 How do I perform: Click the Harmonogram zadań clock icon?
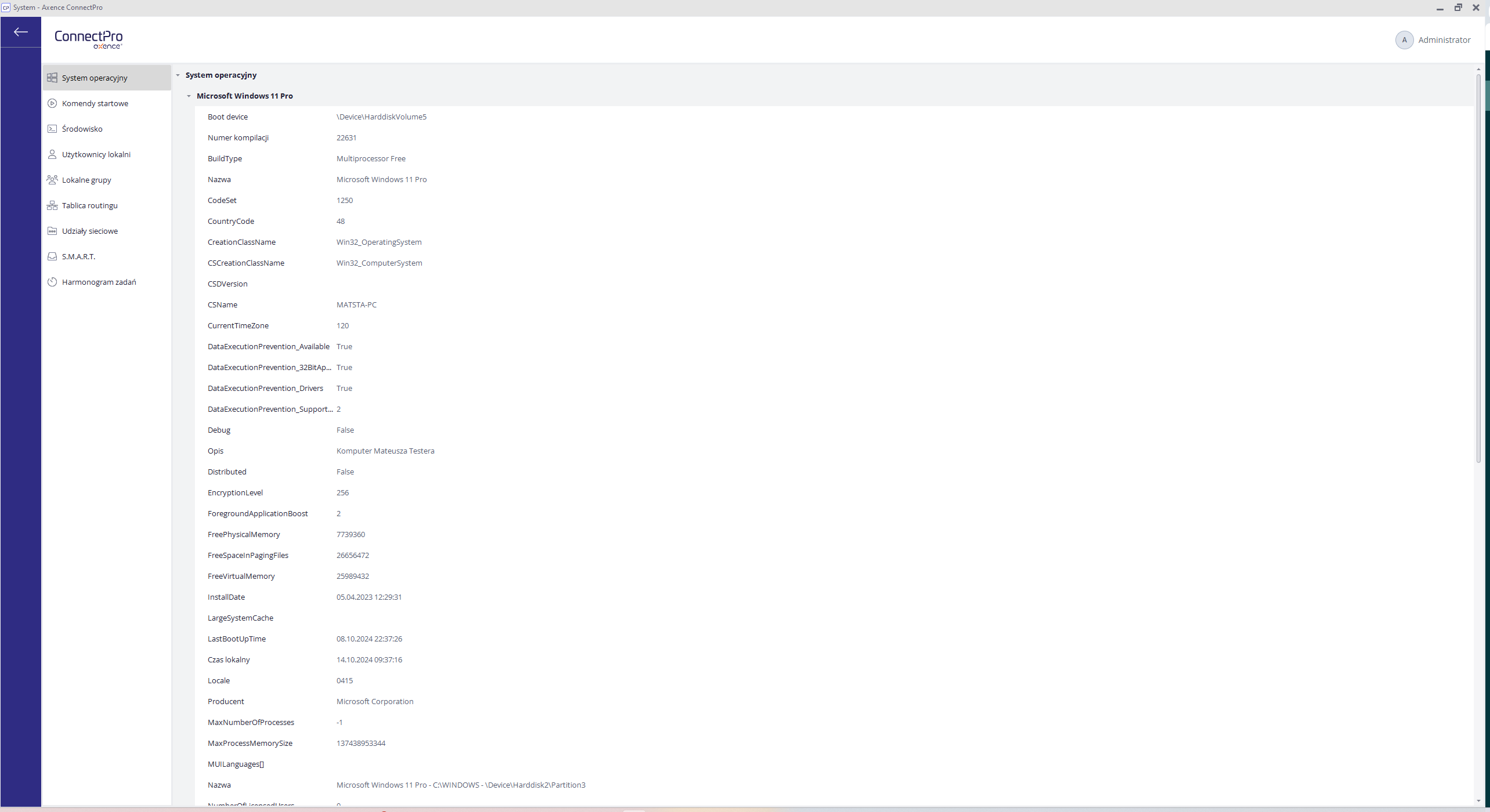coord(52,282)
